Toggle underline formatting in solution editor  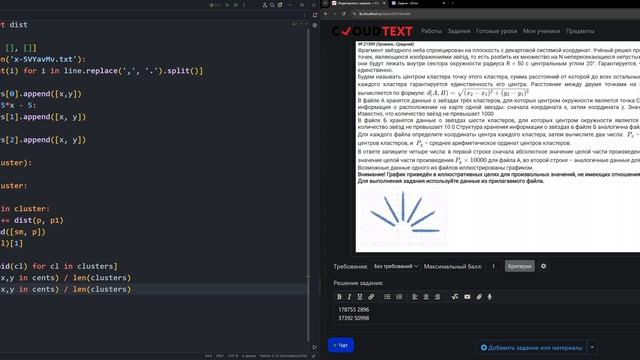pos(360,297)
